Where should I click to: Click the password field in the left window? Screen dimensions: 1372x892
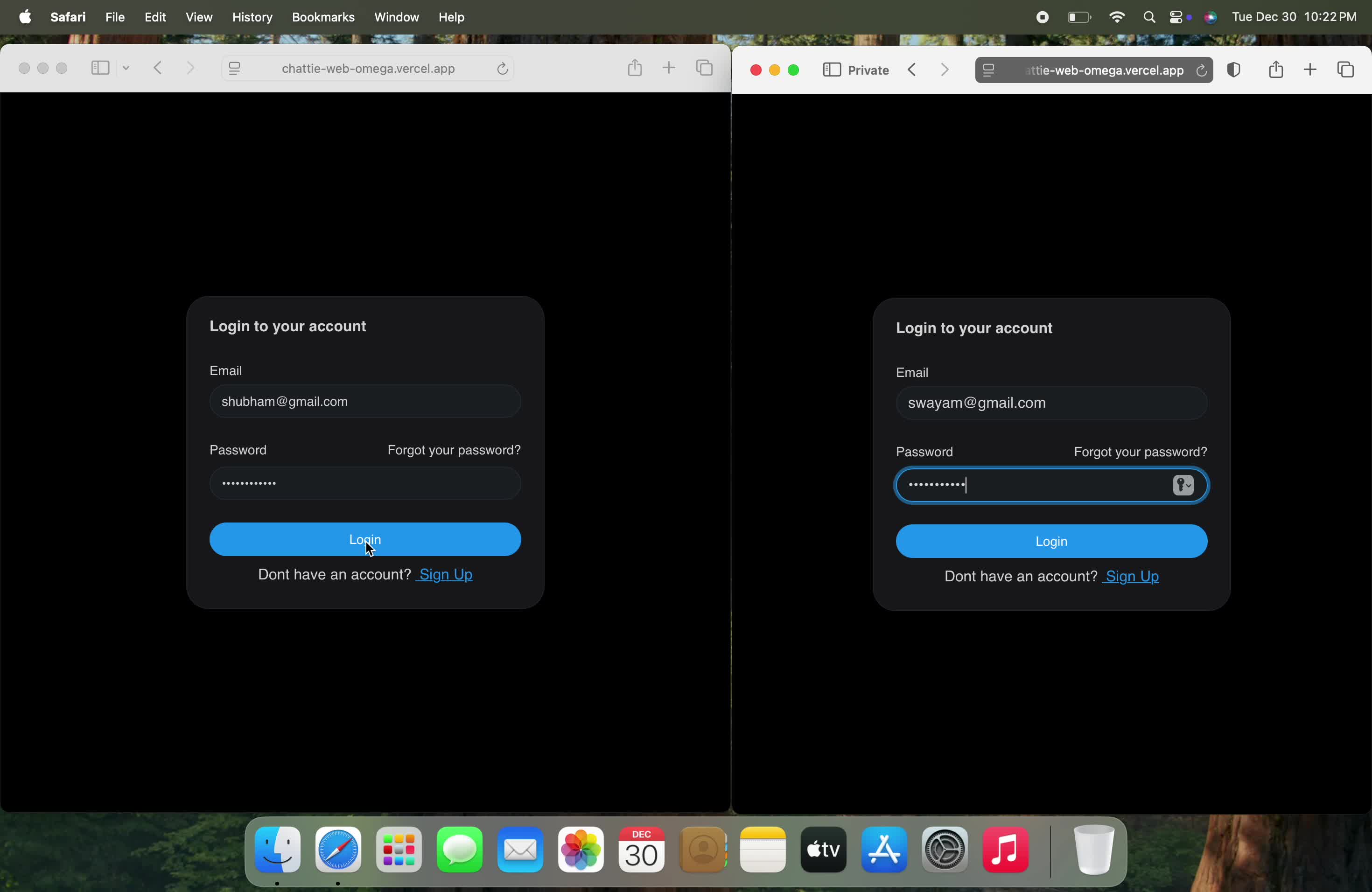[365, 483]
